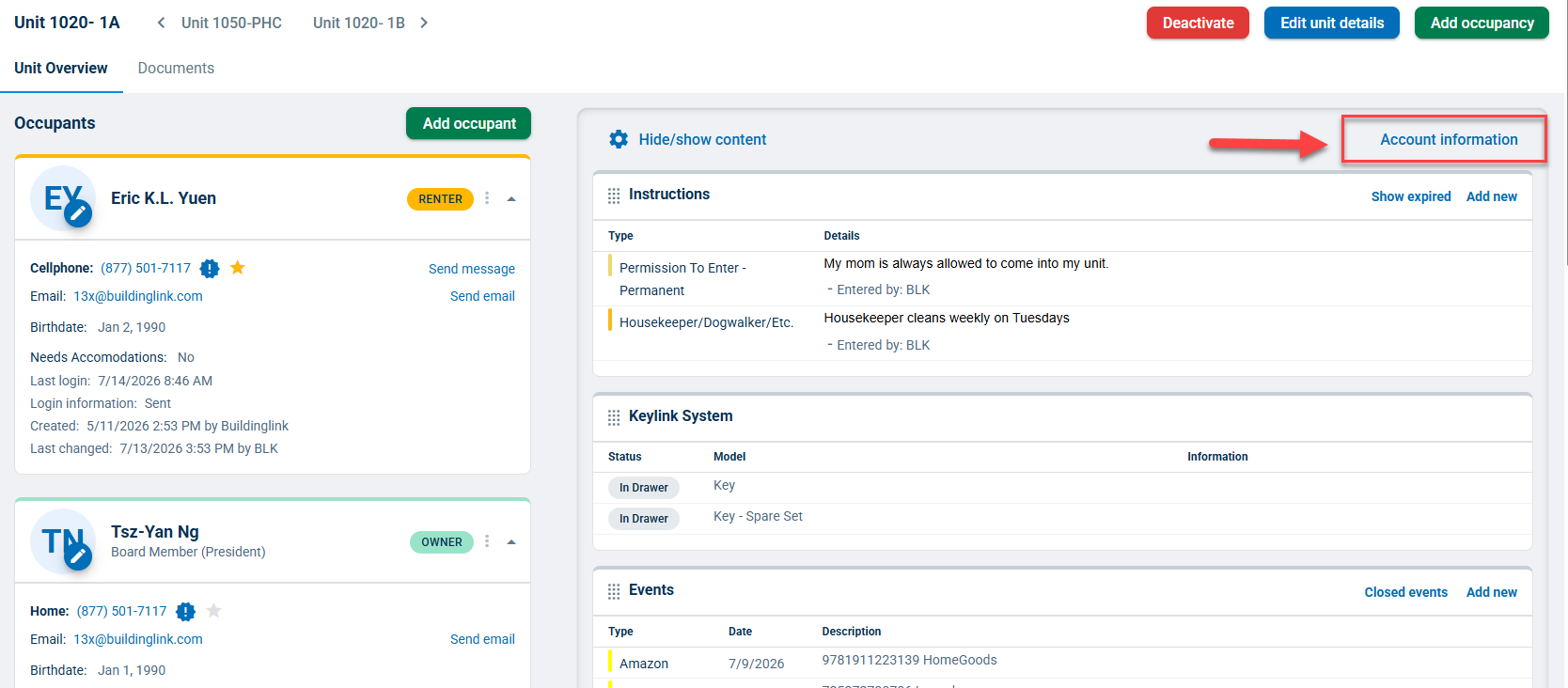This screenshot has width=1568, height=688.
Task: Click the pencil edit icon on Eric's avatar
Action: 79,214
